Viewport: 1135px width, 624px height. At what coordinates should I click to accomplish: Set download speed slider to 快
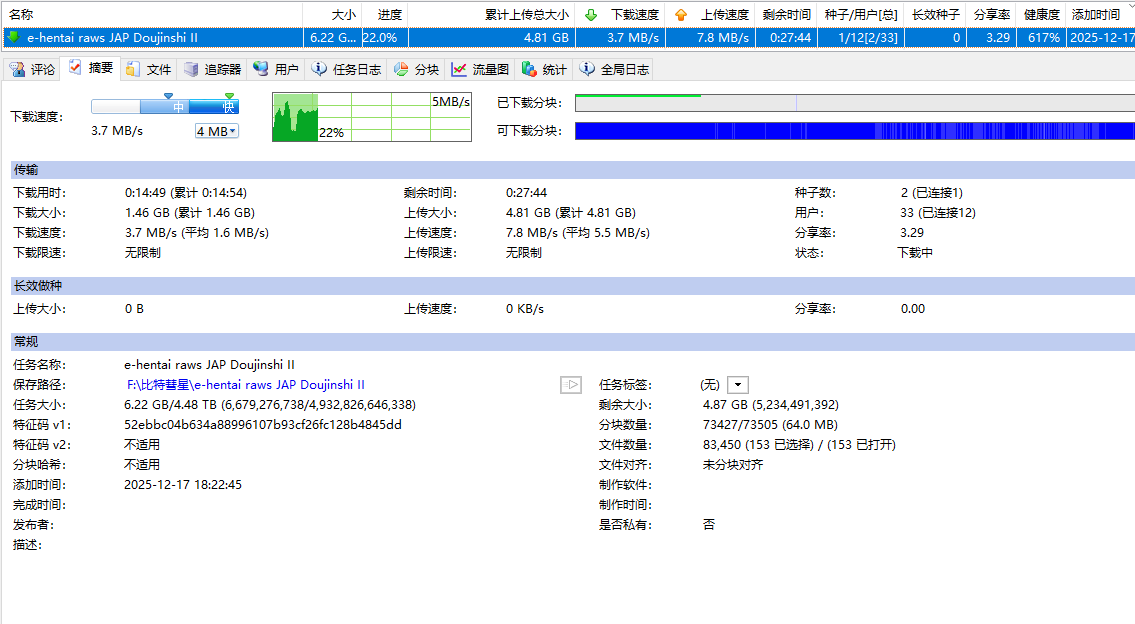click(229, 107)
